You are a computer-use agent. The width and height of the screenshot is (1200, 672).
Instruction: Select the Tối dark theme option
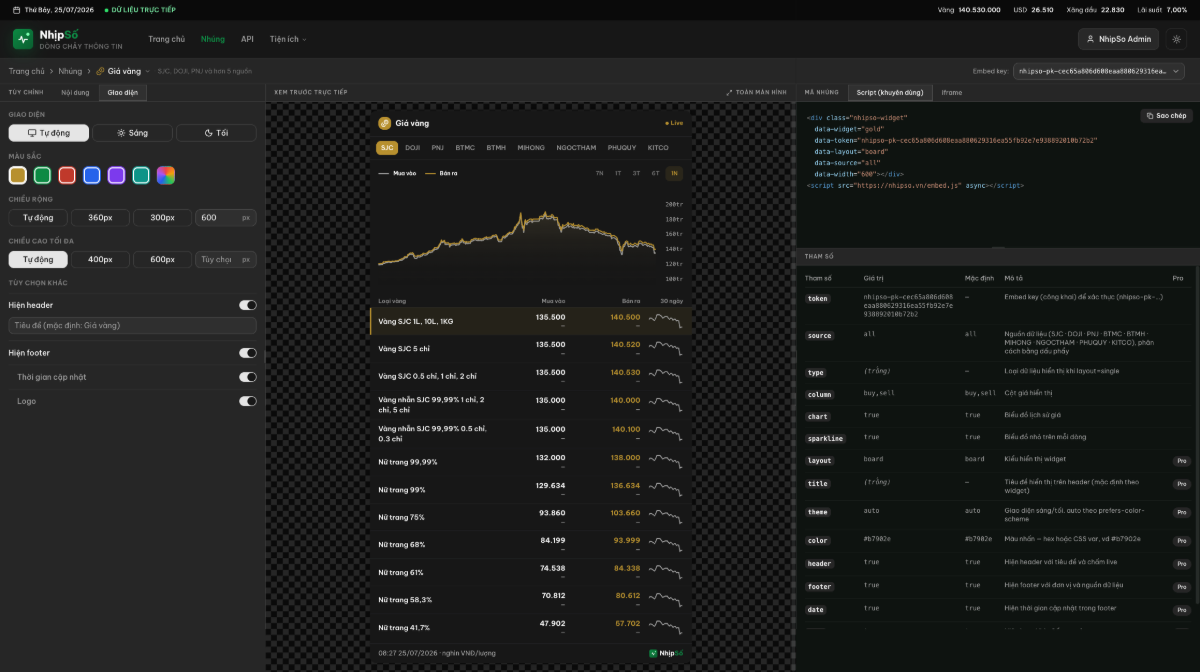click(216, 133)
